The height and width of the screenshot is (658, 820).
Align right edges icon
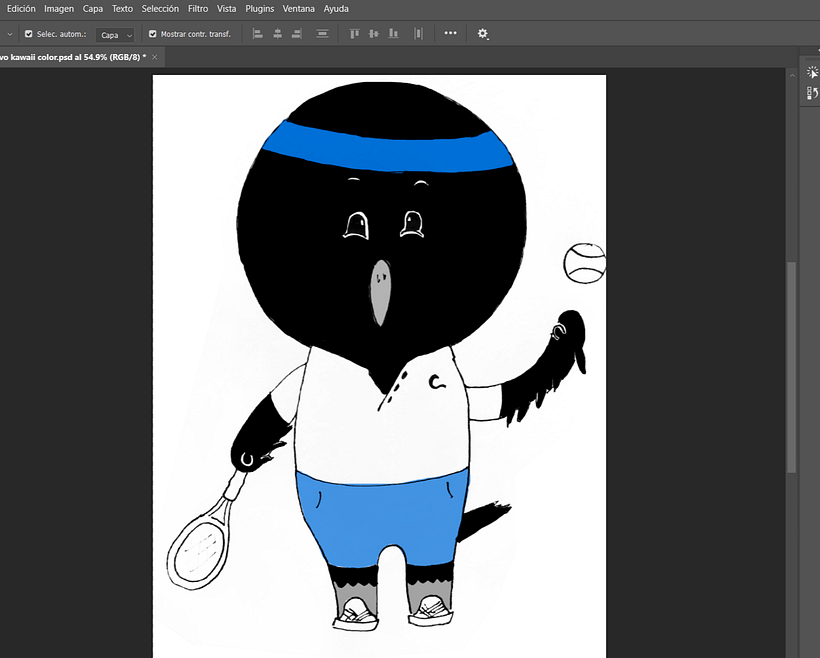(297, 34)
